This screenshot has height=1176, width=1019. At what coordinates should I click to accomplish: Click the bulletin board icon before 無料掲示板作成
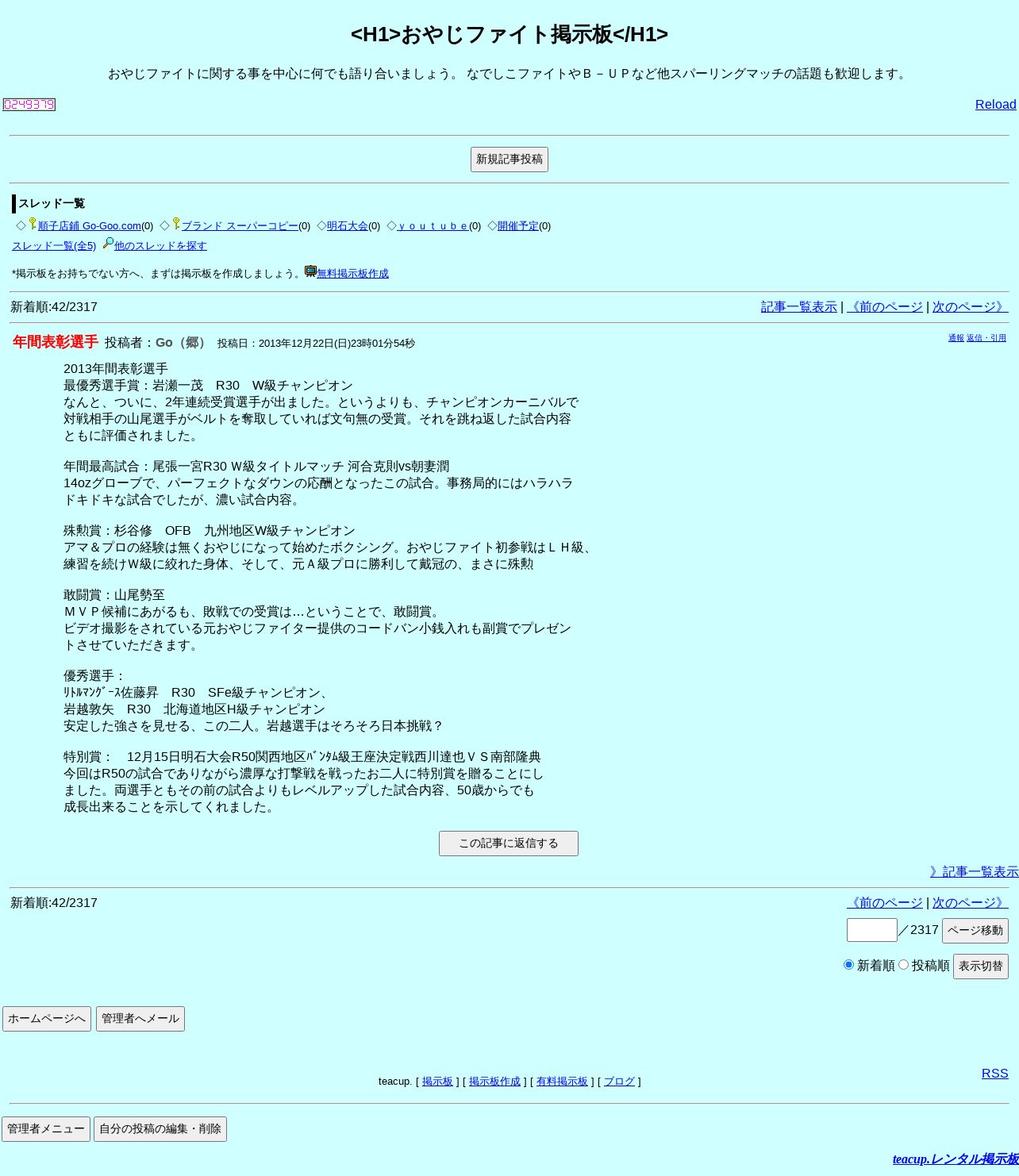pyautogui.click(x=310, y=271)
